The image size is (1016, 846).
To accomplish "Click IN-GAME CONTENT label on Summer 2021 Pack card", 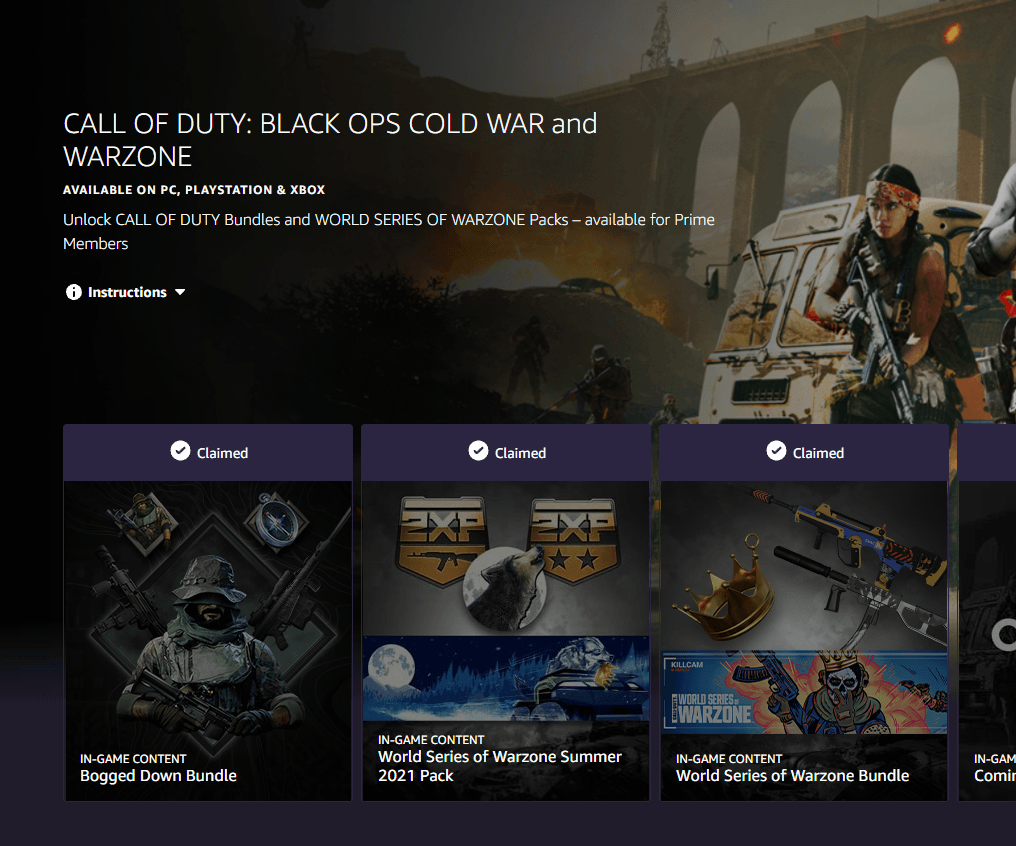I will (431, 740).
